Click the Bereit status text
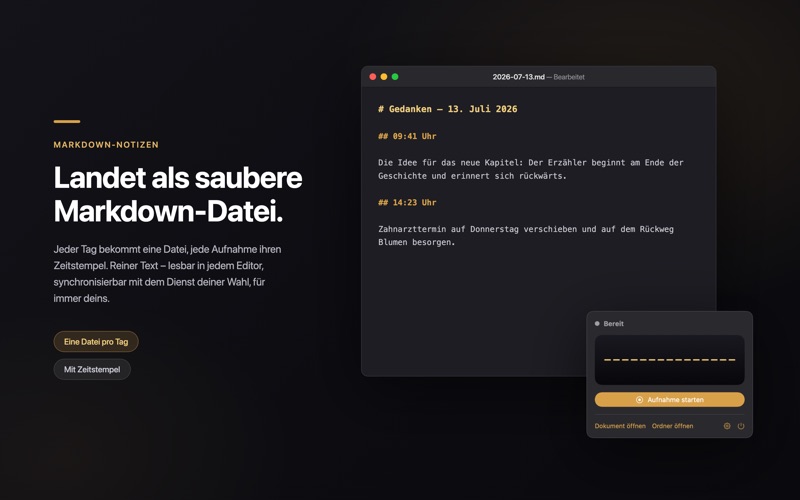Image resolution: width=800 pixels, height=500 pixels. point(613,323)
